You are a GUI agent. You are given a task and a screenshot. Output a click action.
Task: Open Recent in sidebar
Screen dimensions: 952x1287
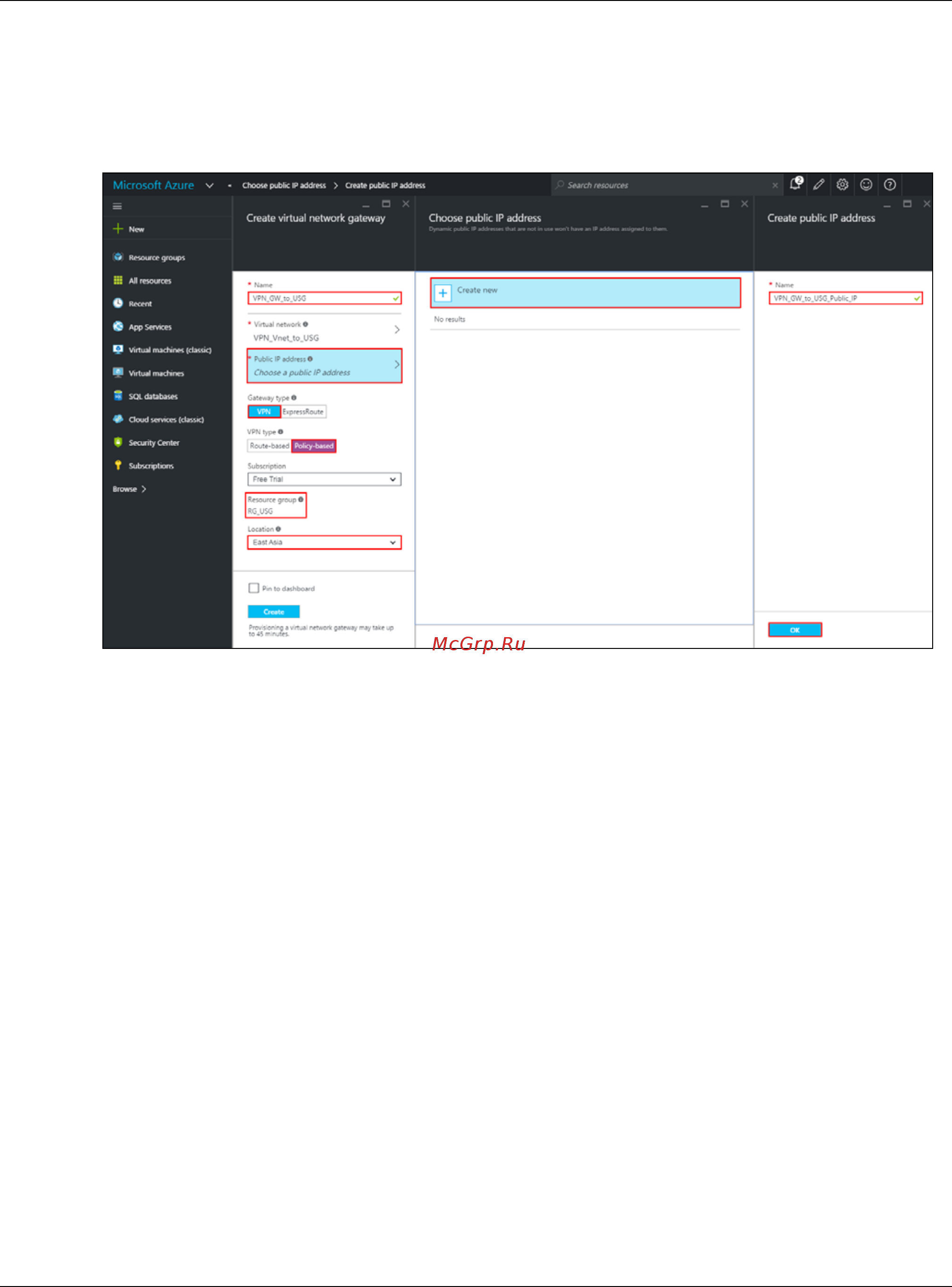pos(140,304)
